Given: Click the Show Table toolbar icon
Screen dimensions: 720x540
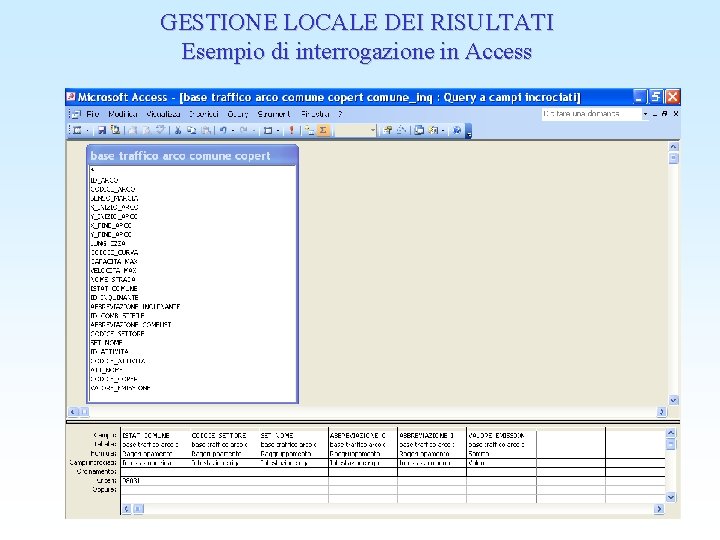Looking at the screenshot, I should (310, 130).
